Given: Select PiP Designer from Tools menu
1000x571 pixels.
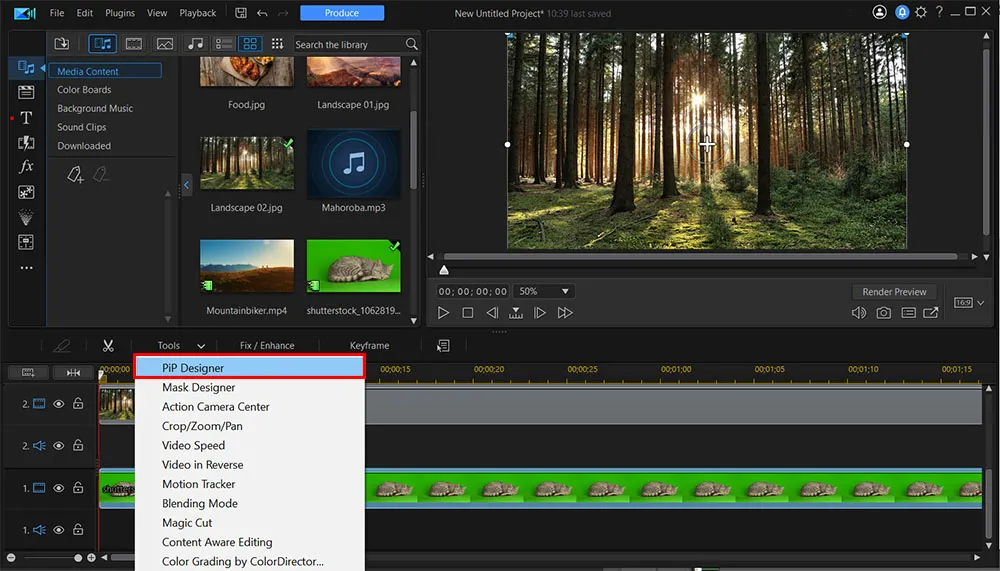Looking at the screenshot, I should tap(250, 368).
